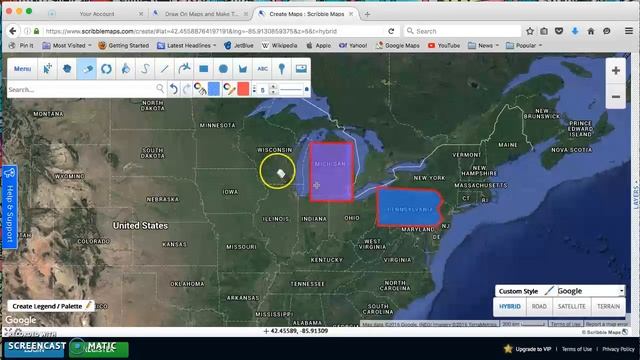
Task: Open the fill color picker icon
Action: [200, 89]
